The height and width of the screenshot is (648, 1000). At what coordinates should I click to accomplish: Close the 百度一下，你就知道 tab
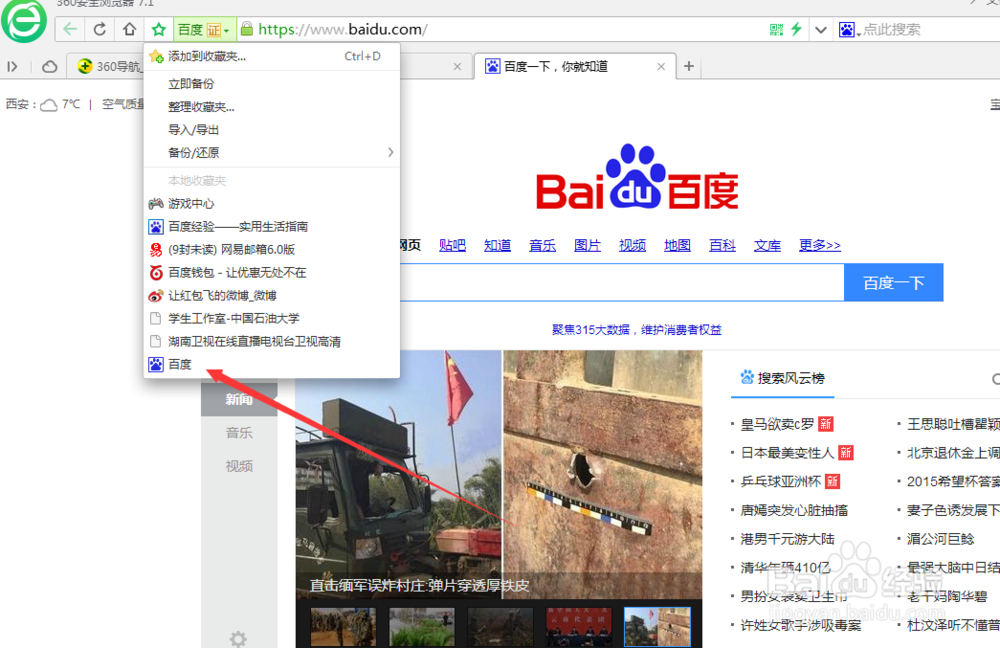(x=661, y=66)
